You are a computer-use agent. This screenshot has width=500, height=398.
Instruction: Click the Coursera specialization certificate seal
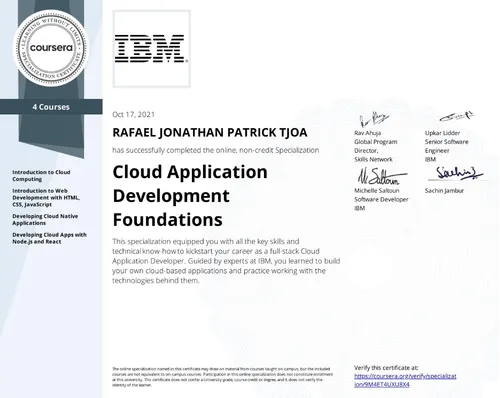pyautogui.click(x=51, y=48)
